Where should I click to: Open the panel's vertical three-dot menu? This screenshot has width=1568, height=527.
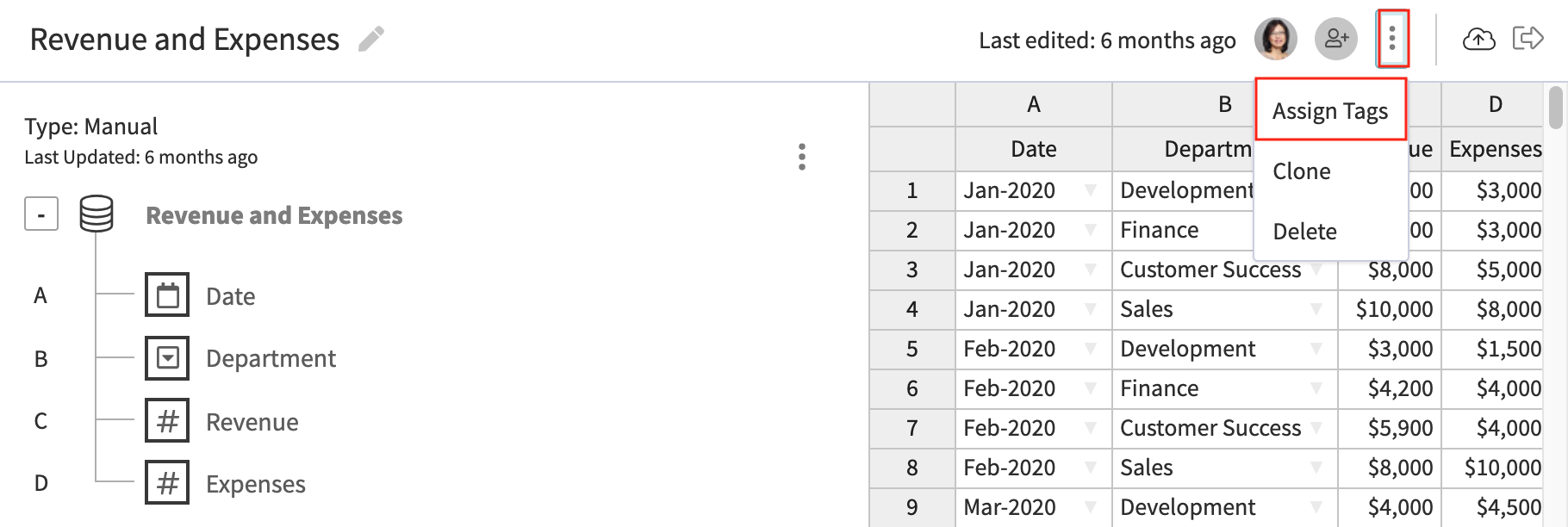tap(803, 157)
